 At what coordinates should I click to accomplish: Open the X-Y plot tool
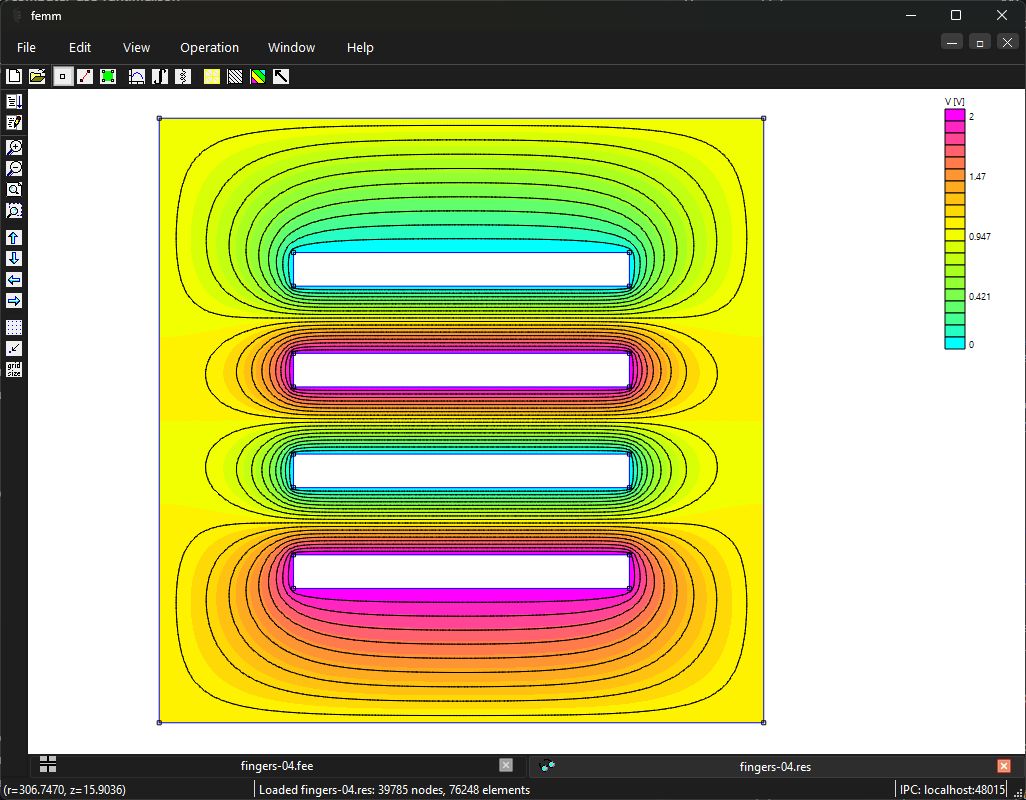137,77
